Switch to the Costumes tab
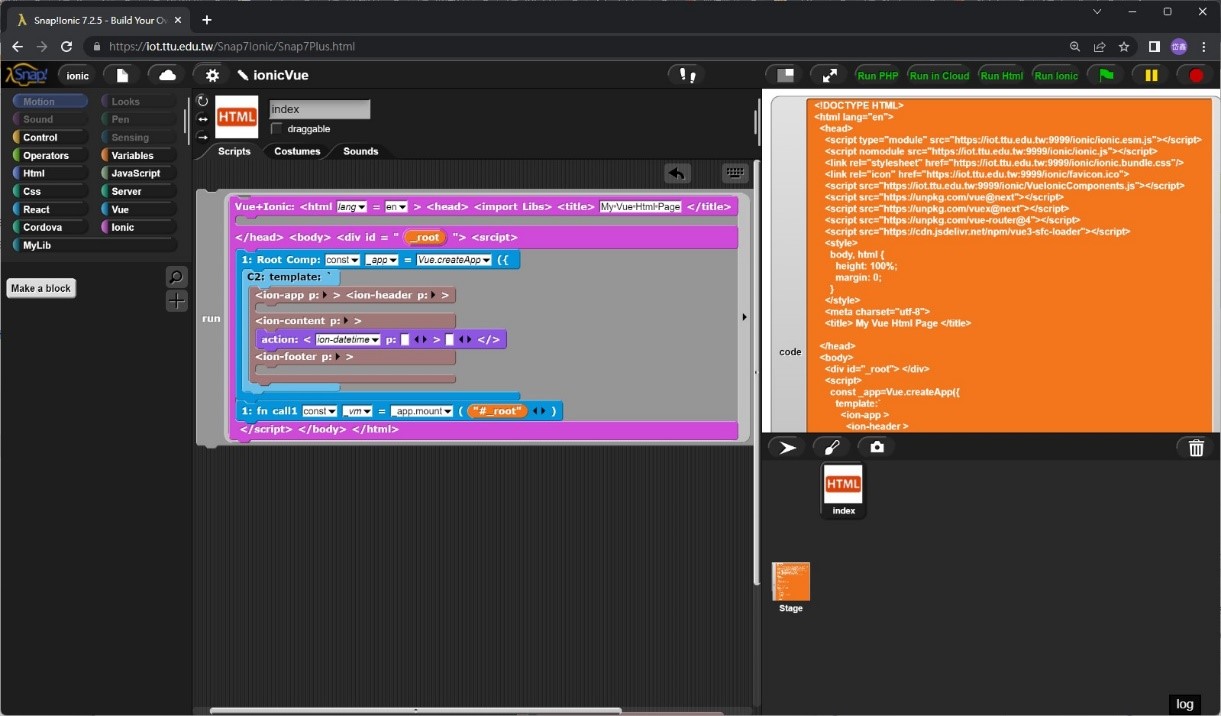Viewport: 1221px width, 716px height. click(x=297, y=151)
